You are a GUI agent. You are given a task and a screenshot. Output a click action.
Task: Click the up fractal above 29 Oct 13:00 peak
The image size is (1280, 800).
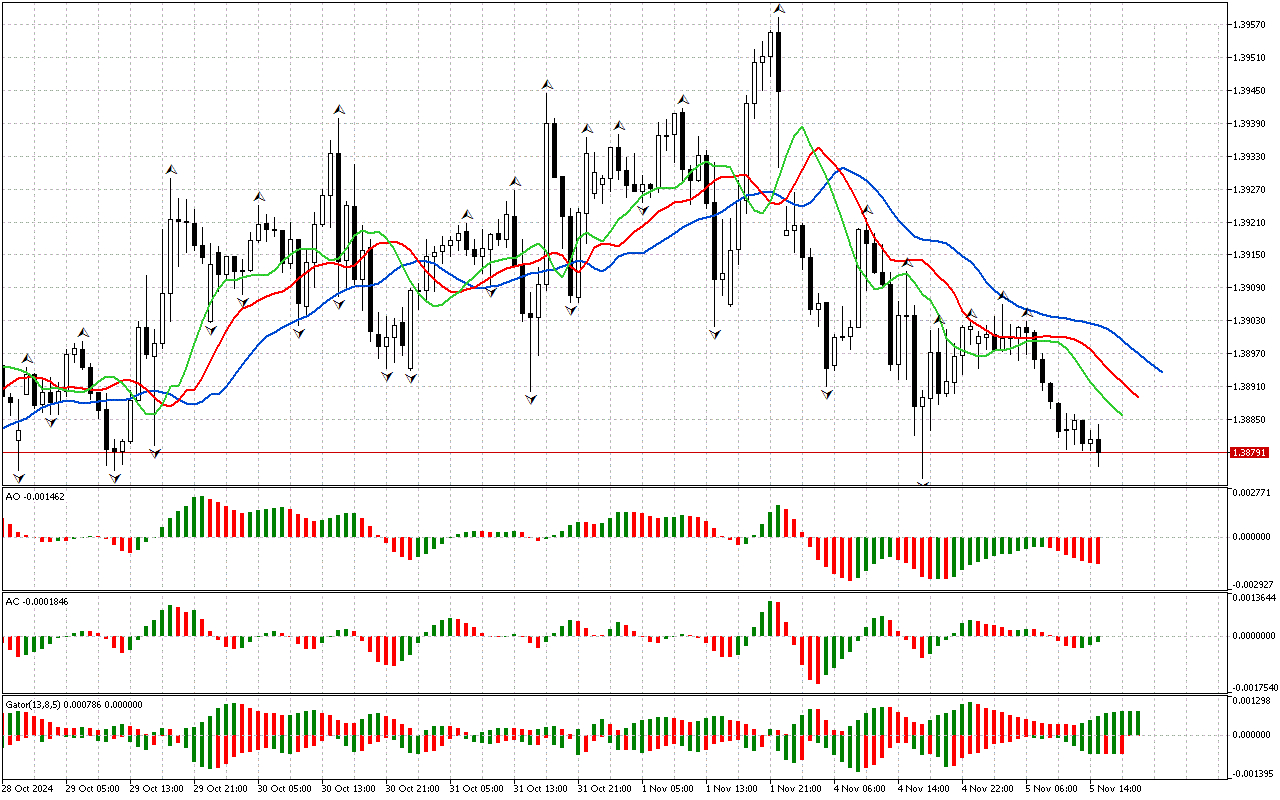171,170
